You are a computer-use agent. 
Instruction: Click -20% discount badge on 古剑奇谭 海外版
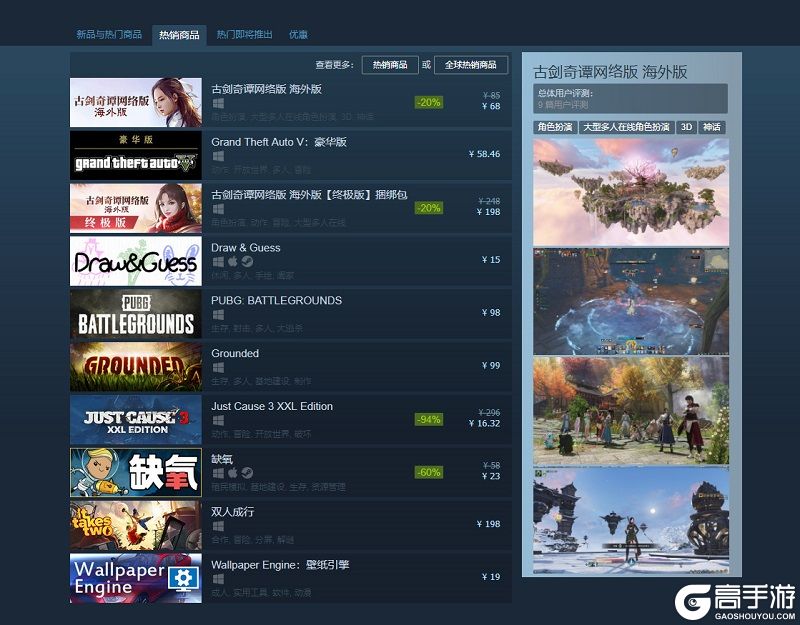[x=429, y=103]
